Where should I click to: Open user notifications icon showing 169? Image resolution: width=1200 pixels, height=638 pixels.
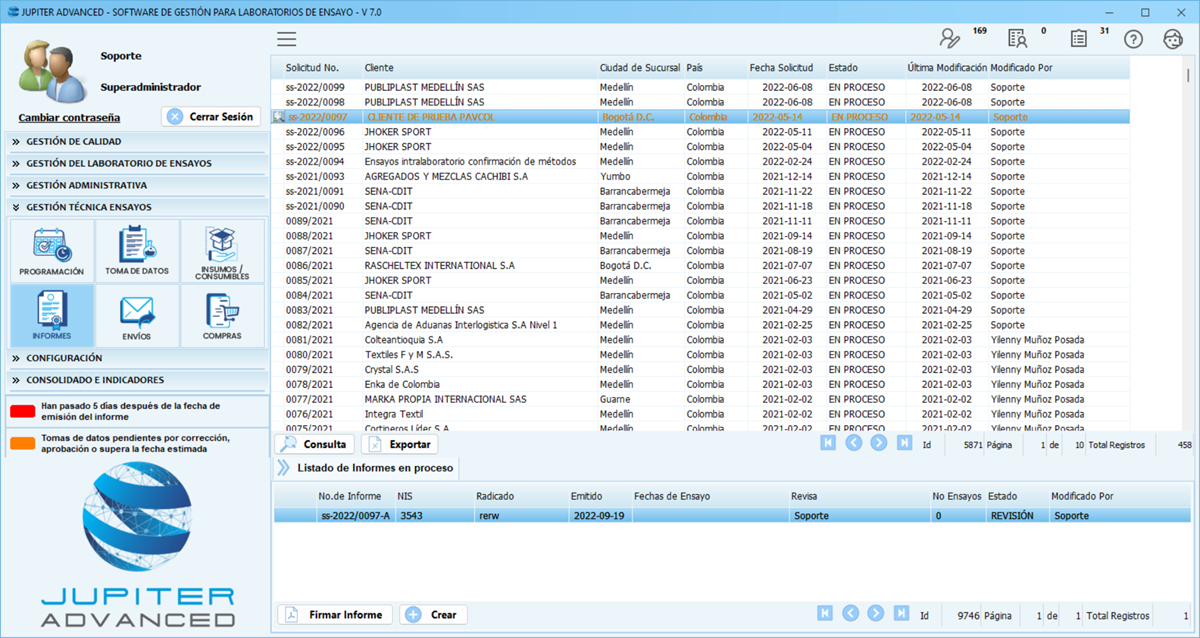coord(950,39)
